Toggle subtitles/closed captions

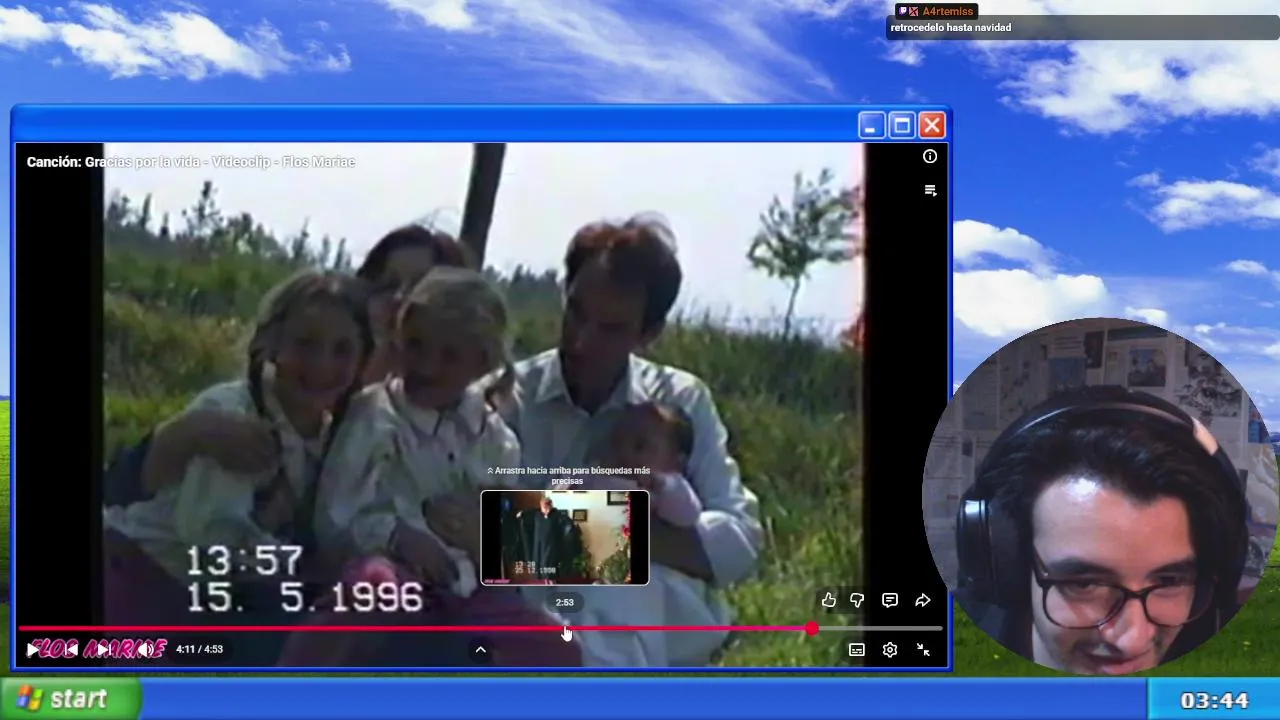pos(857,650)
